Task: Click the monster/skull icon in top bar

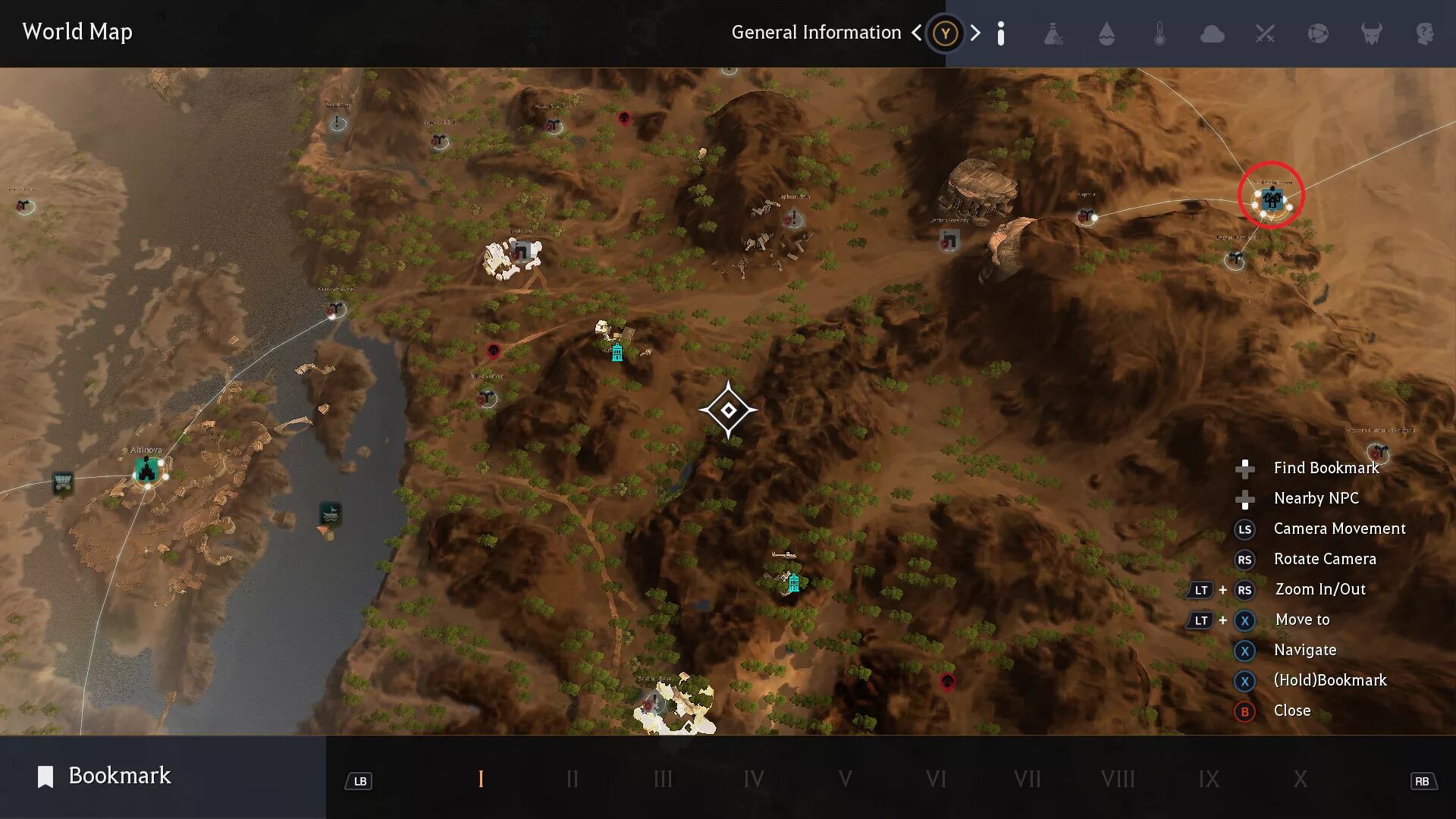Action: pos(1371,33)
